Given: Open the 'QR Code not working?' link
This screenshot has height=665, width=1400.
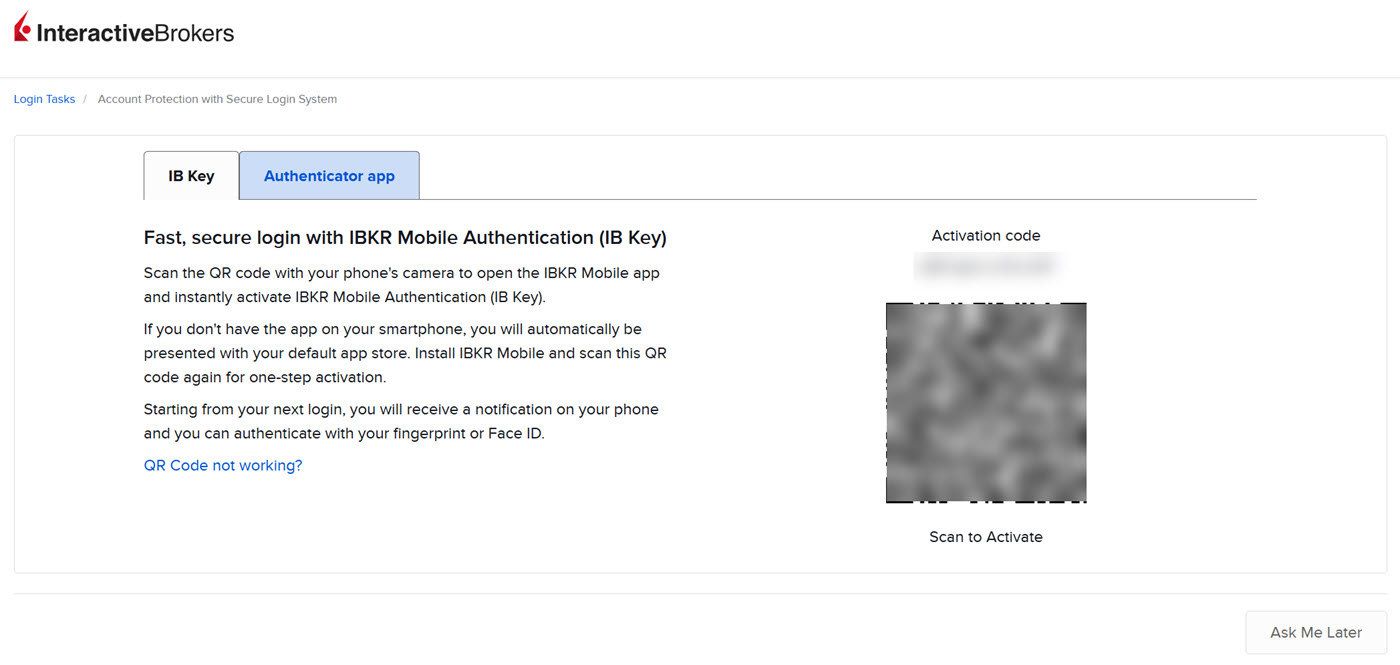Looking at the screenshot, I should pos(223,465).
